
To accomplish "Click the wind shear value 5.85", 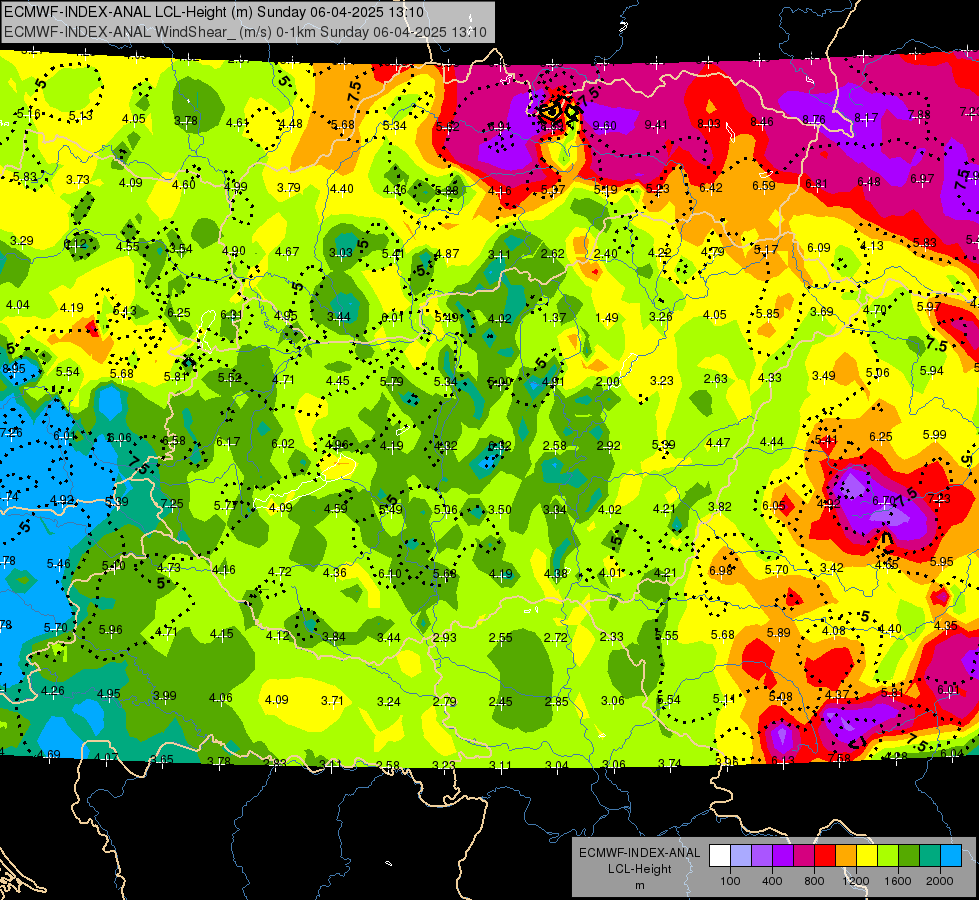I will pos(767,314).
